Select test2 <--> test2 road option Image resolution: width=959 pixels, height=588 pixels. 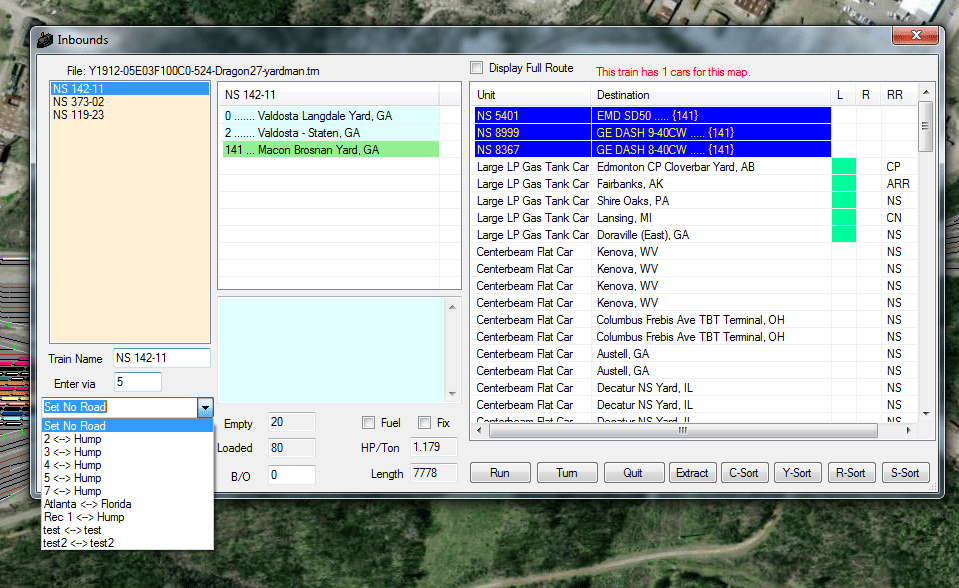click(x=127, y=543)
